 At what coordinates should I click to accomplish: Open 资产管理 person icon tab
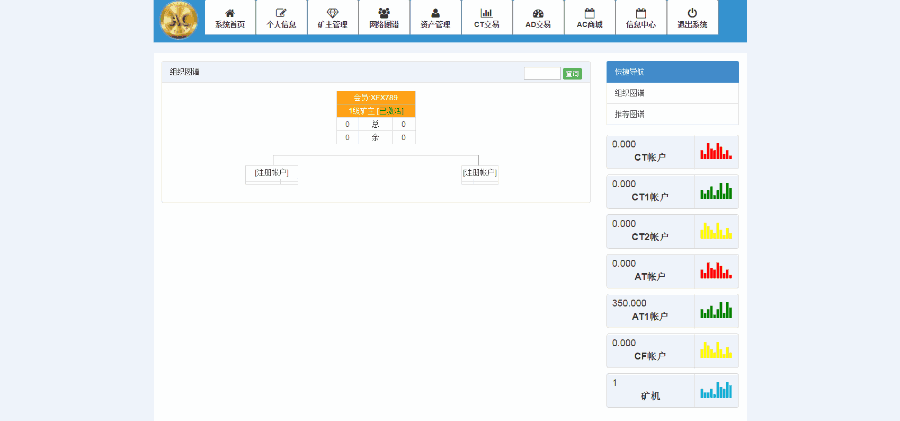click(x=435, y=18)
